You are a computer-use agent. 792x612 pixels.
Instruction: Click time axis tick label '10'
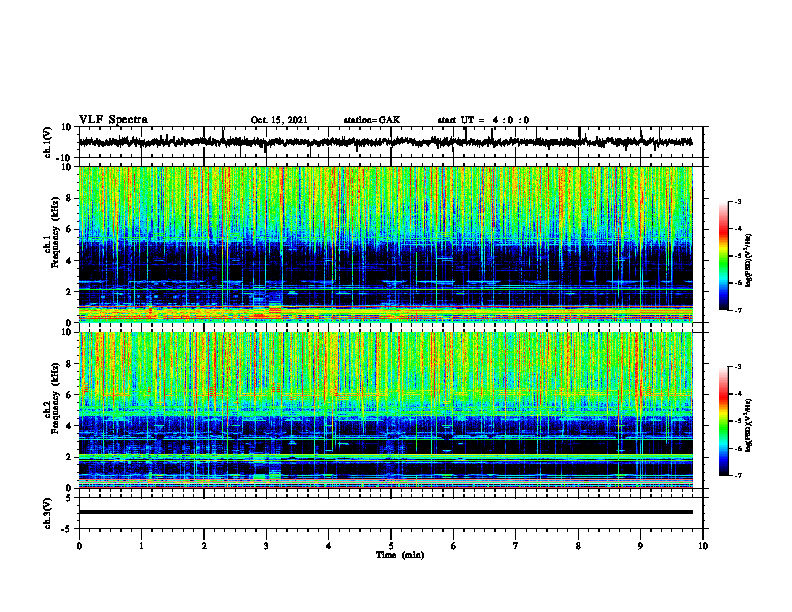(x=703, y=546)
